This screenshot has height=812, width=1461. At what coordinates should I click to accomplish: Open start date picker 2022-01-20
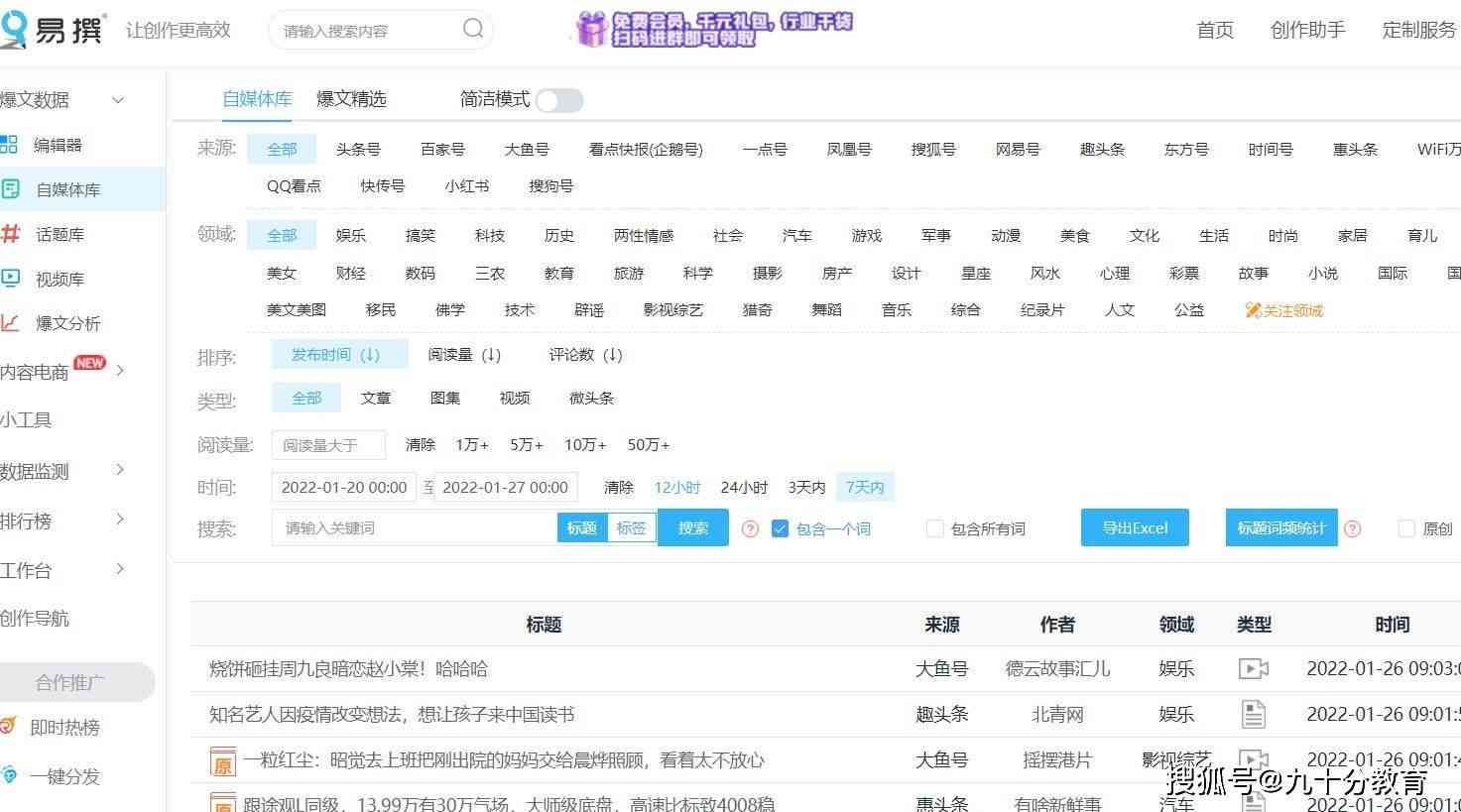(x=343, y=487)
